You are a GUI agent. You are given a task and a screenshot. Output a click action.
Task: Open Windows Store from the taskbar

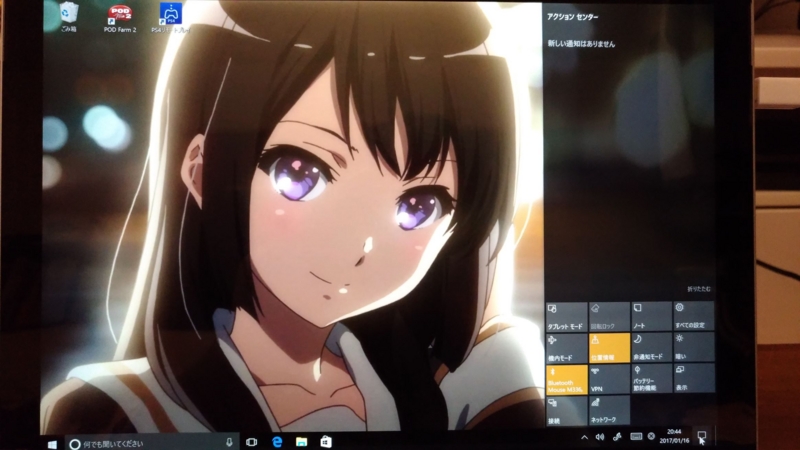click(326, 442)
